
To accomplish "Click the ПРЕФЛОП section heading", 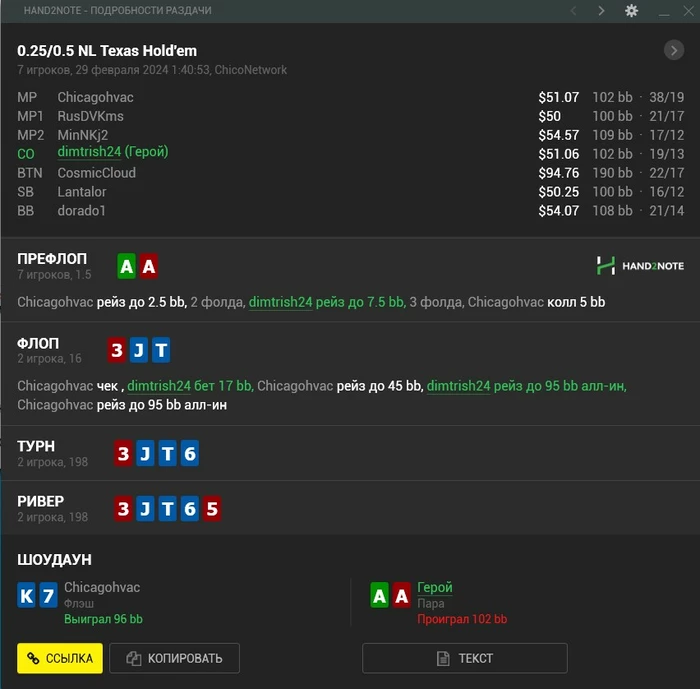I will pos(52,259).
